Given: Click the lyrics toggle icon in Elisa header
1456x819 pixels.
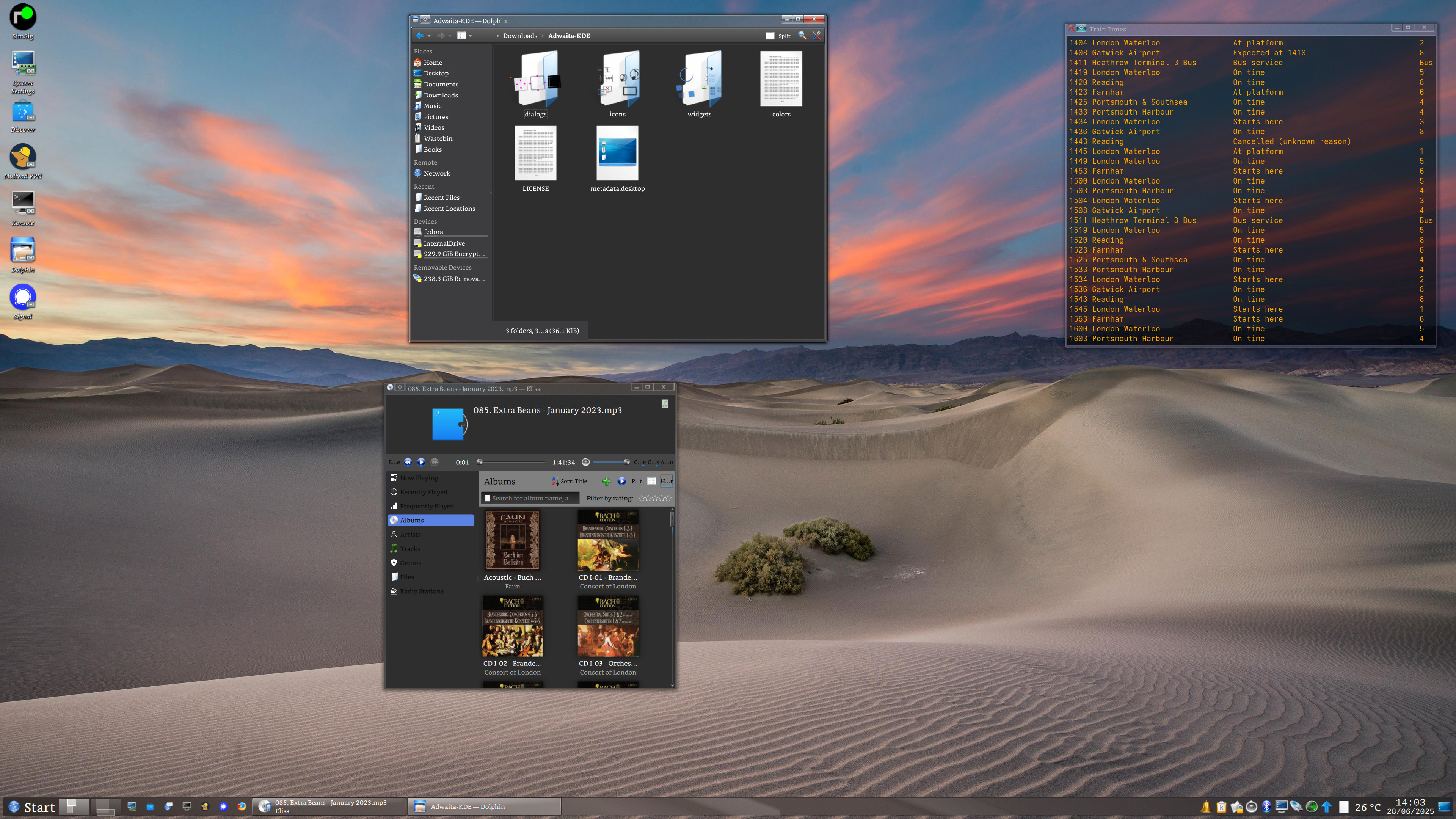Looking at the screenshot, I should (x=665, y=403).
